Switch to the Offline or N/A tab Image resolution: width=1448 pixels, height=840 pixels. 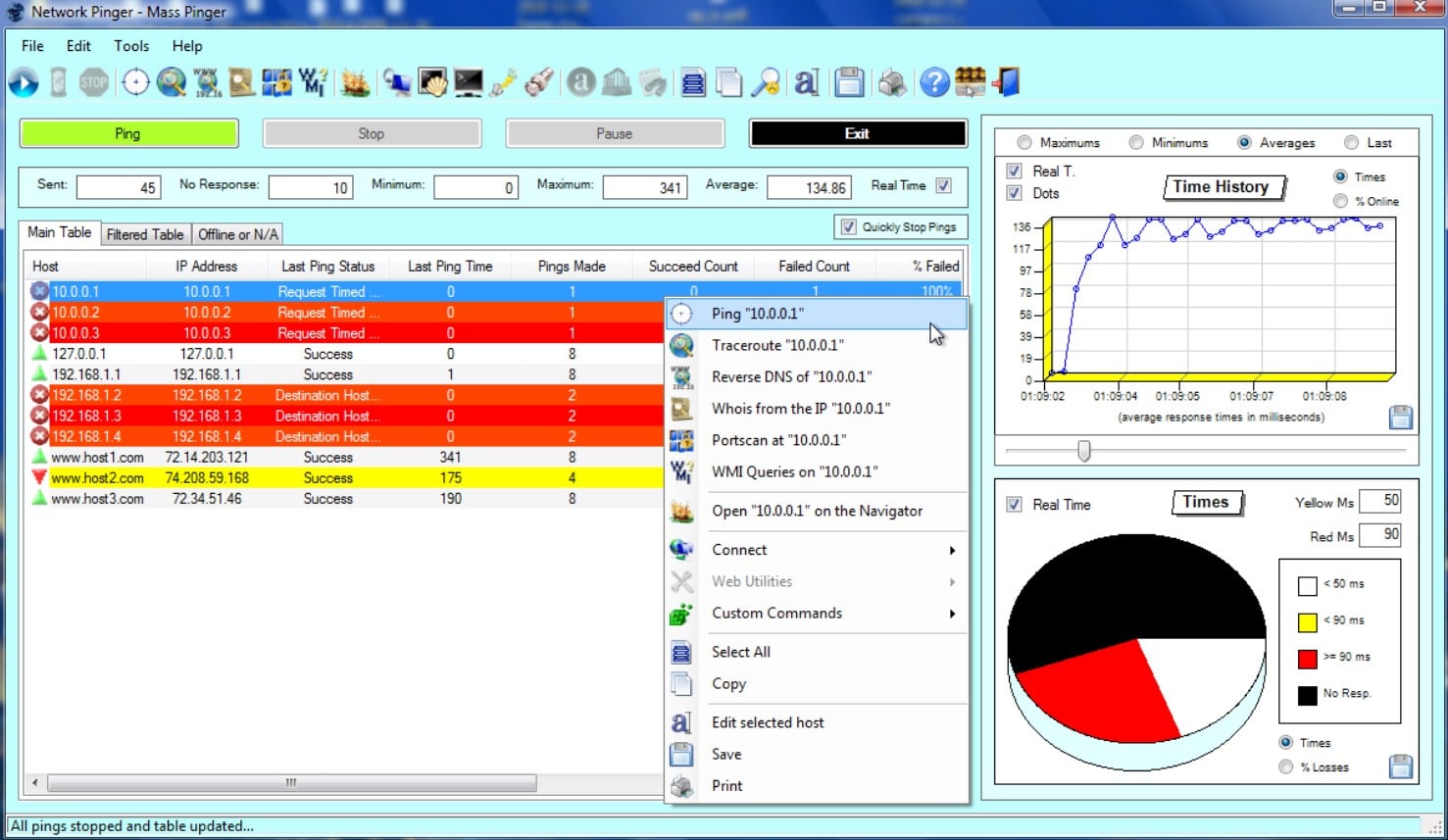pos(238,234)
